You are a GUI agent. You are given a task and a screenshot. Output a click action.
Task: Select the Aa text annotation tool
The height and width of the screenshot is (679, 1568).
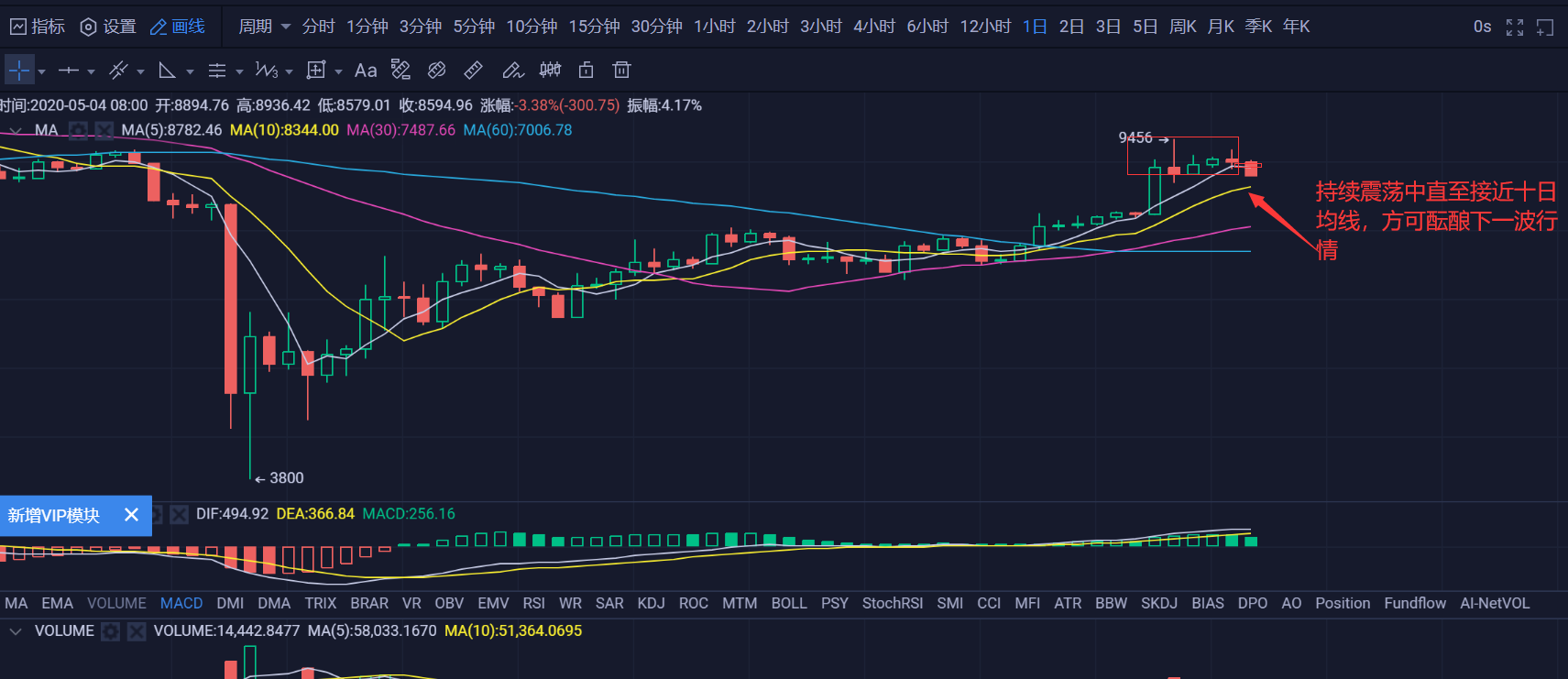click(366, 70)
